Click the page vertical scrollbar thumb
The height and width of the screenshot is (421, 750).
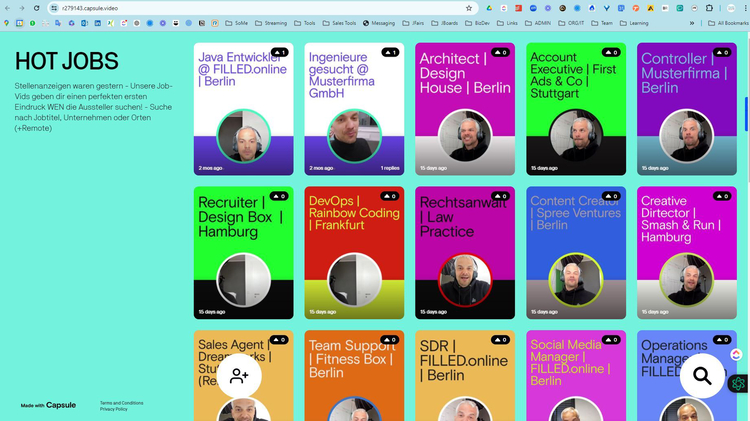(747, 113)
